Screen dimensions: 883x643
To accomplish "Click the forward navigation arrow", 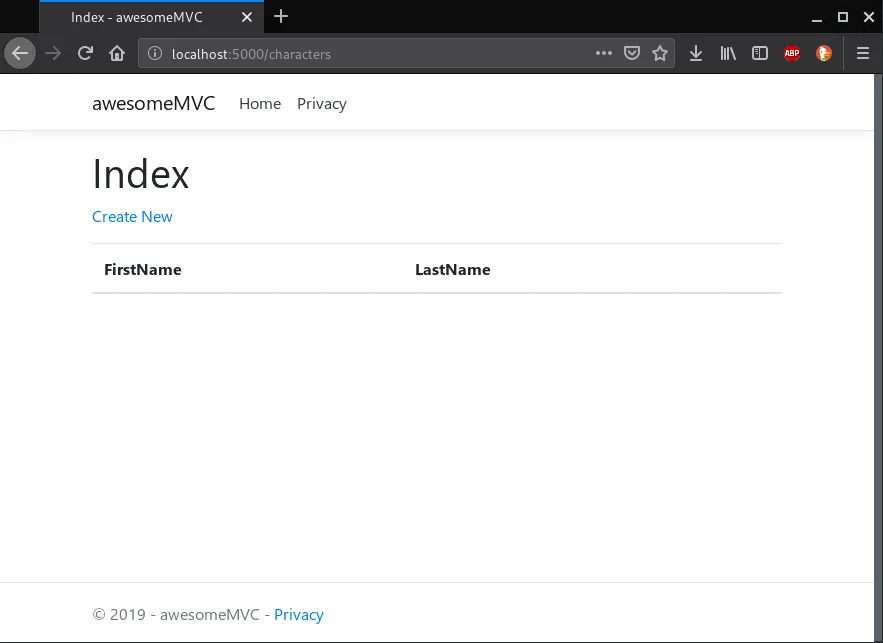I will (53, 53).
